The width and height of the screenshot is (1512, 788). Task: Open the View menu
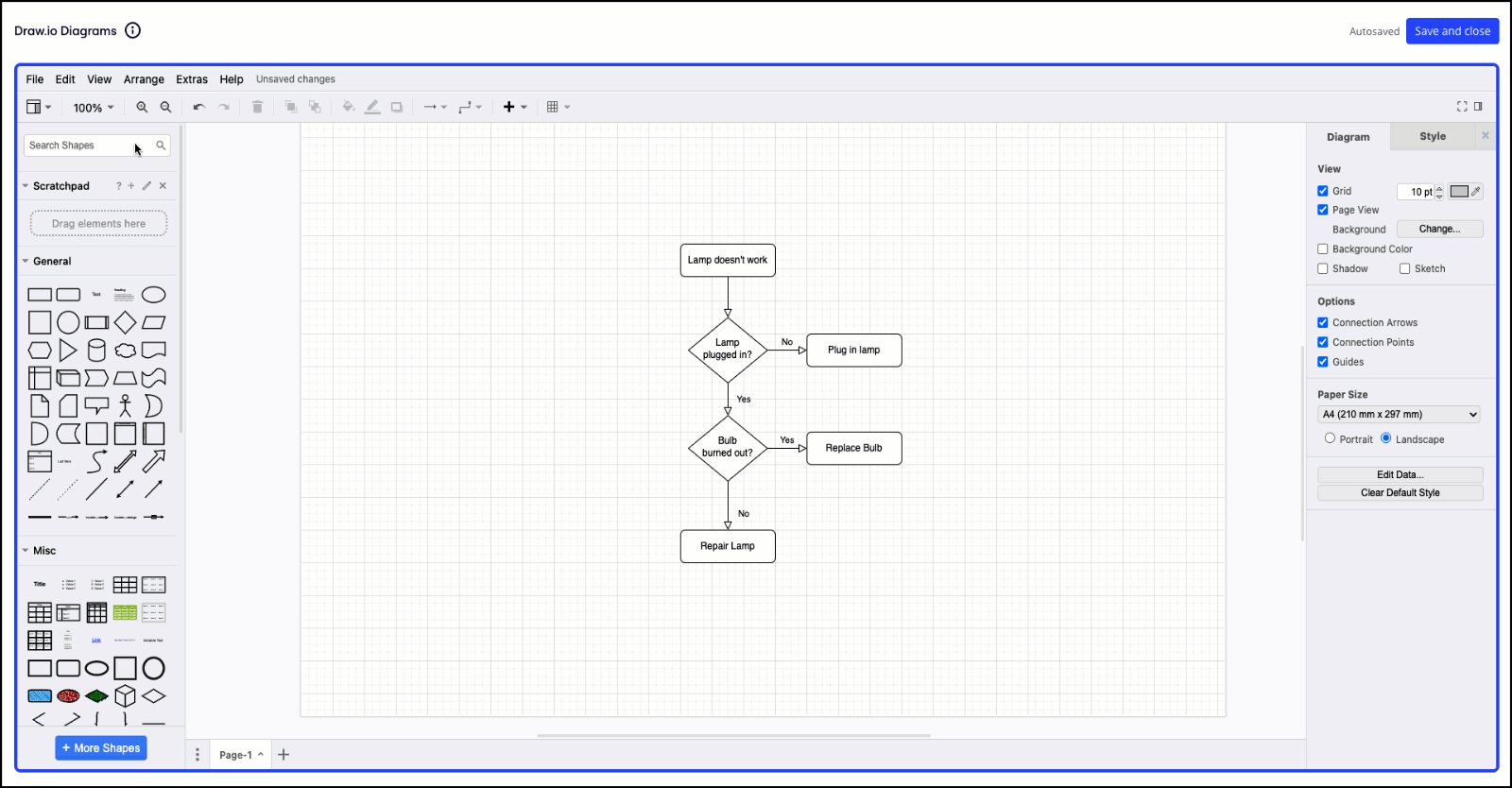coord(99,79)
